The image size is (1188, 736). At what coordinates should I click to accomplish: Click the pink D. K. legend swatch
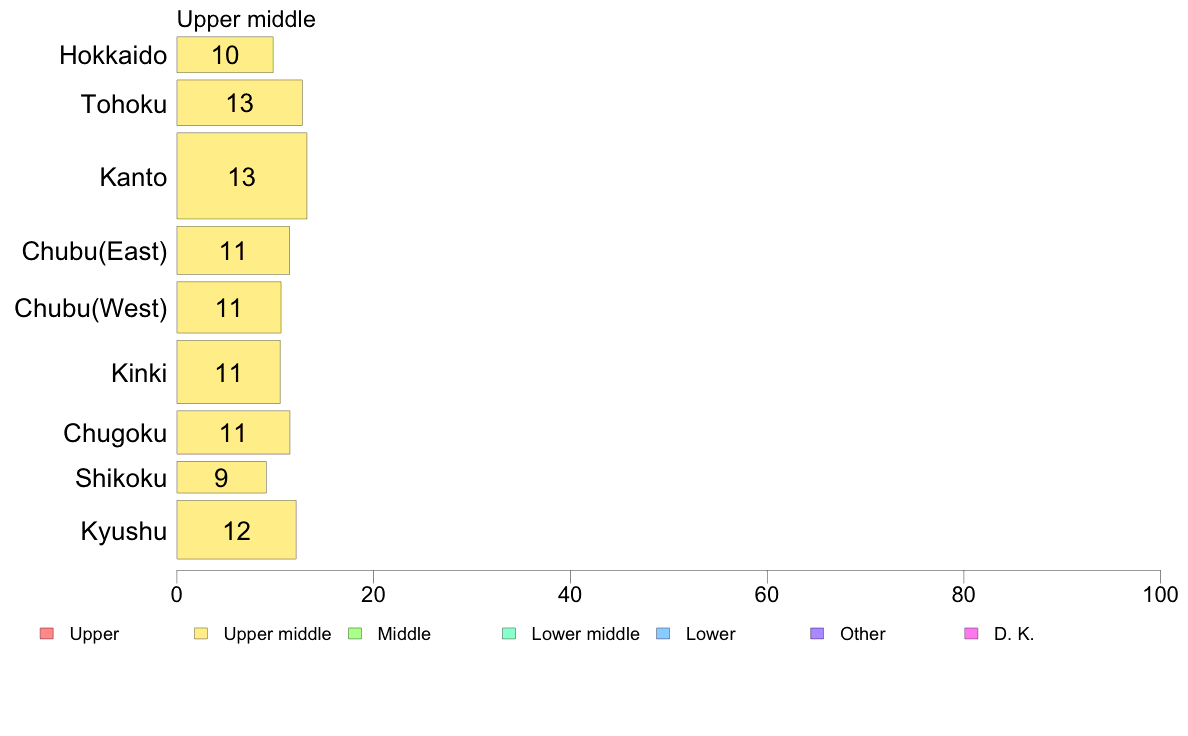point(971,634)
